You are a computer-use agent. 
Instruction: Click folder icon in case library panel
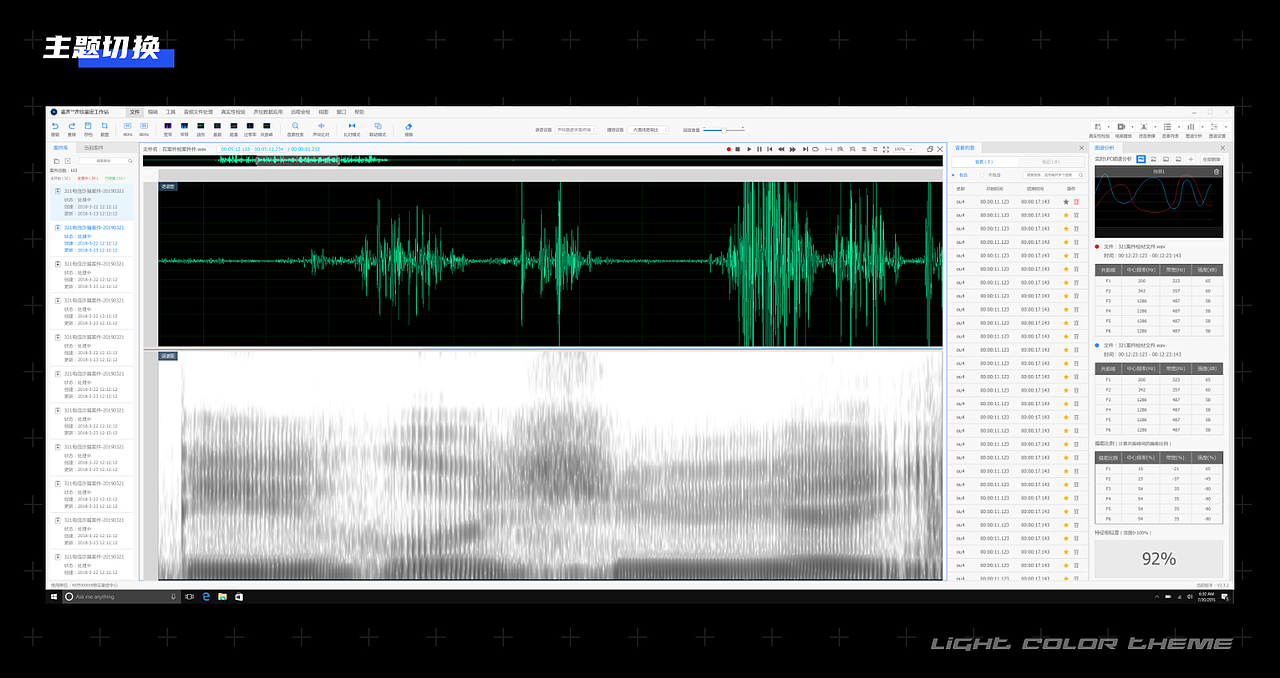[55, 160]
